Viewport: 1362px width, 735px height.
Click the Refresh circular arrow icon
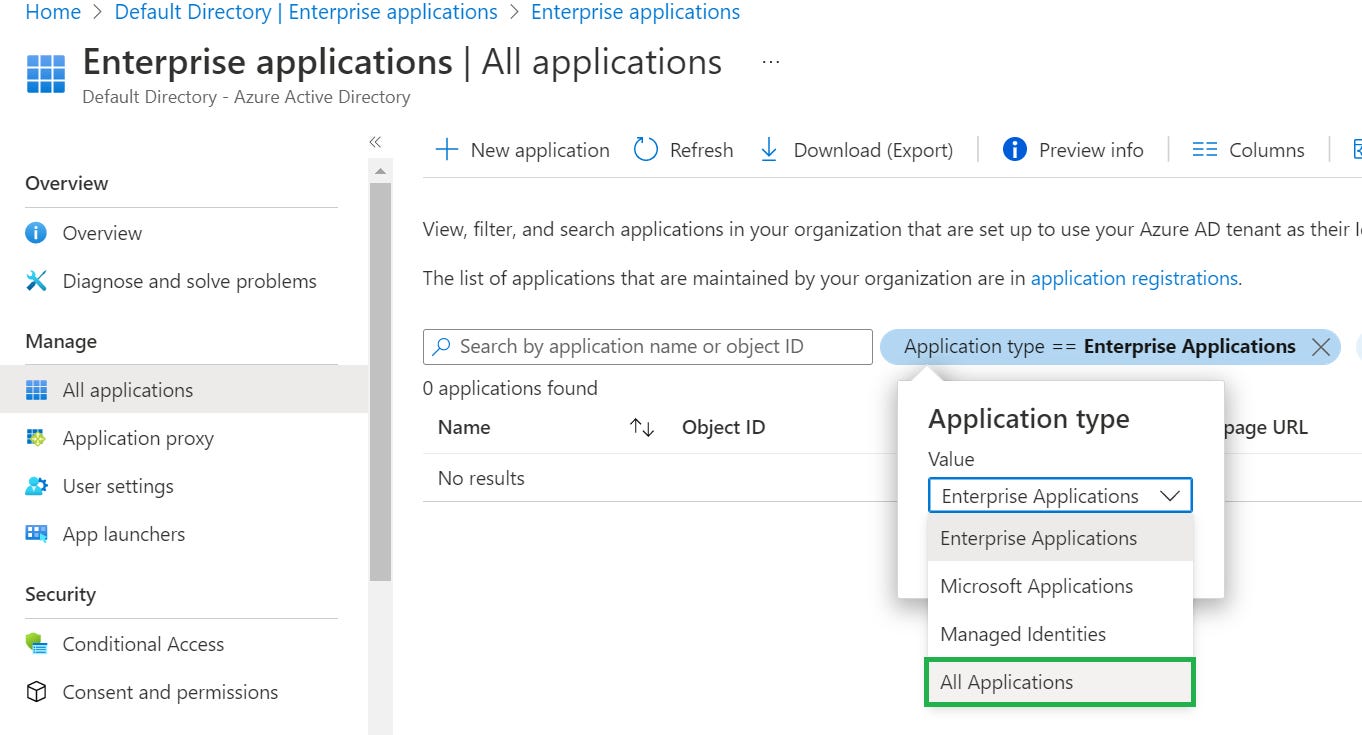(x=646, y=150)
